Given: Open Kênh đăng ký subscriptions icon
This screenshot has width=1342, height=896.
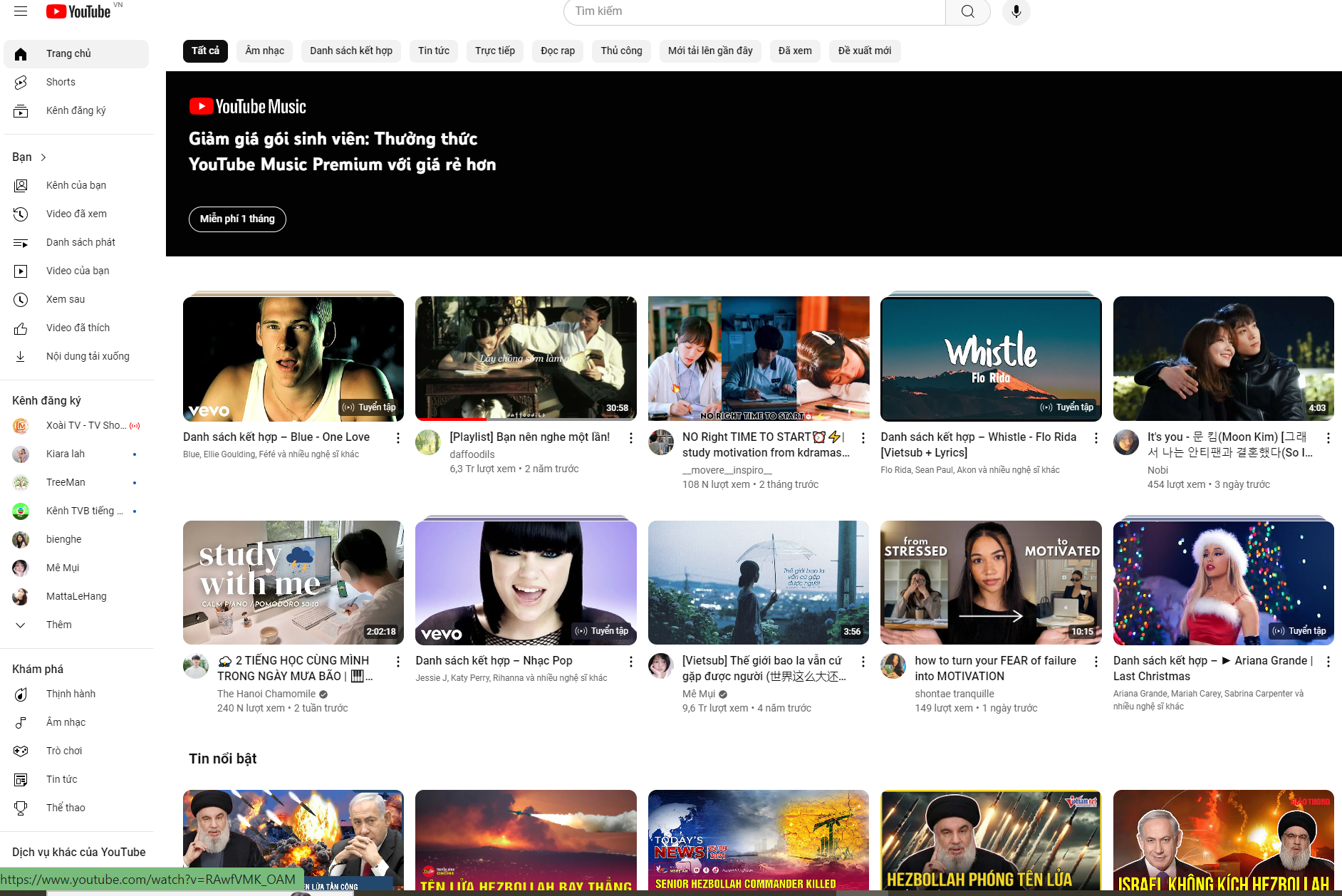Looking at the screenshot, I should (21, 111).
